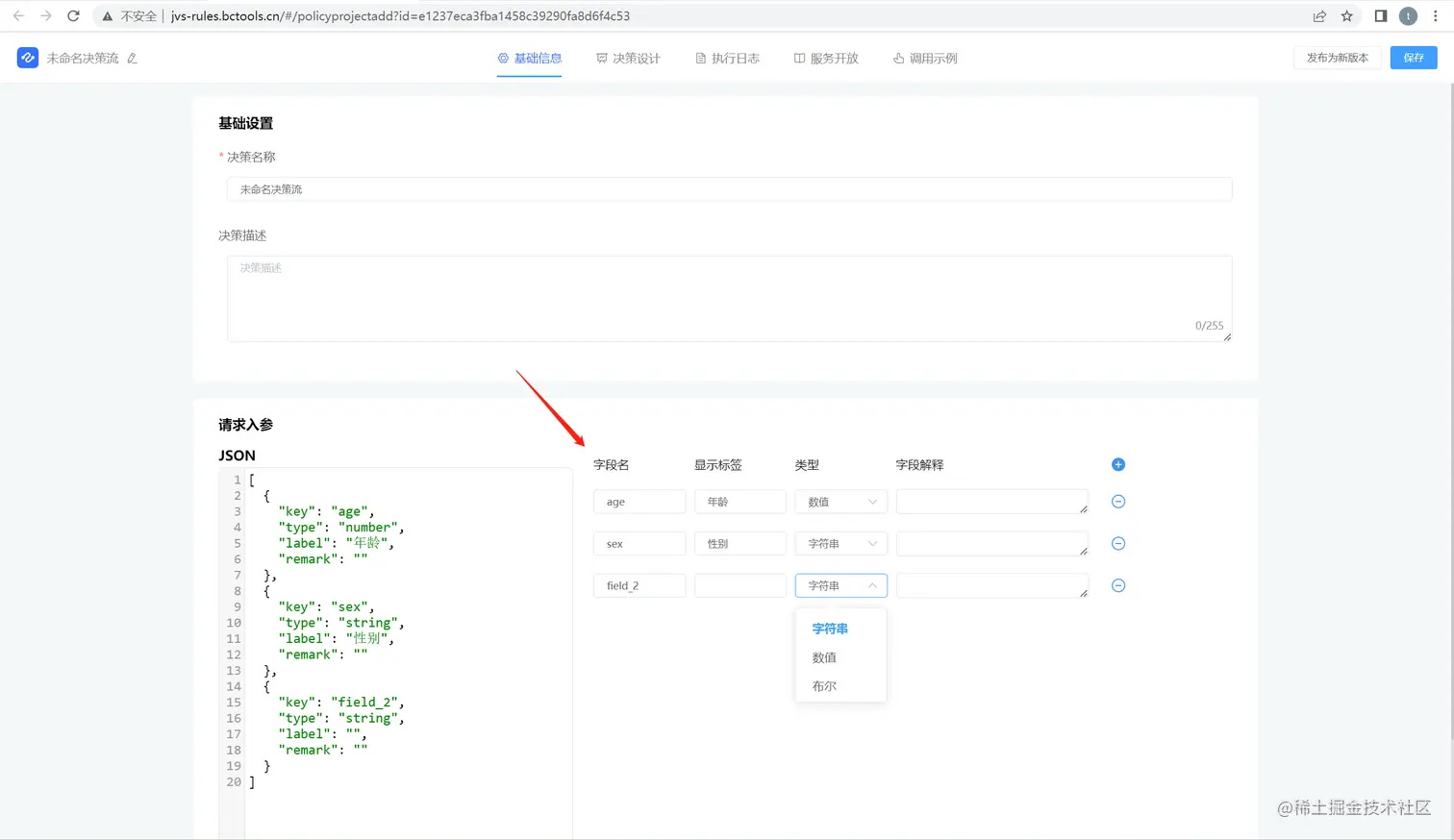This screenshot has height=840, width=1454.
Task: Click the 决策描述 textarea
Action: 729,298
